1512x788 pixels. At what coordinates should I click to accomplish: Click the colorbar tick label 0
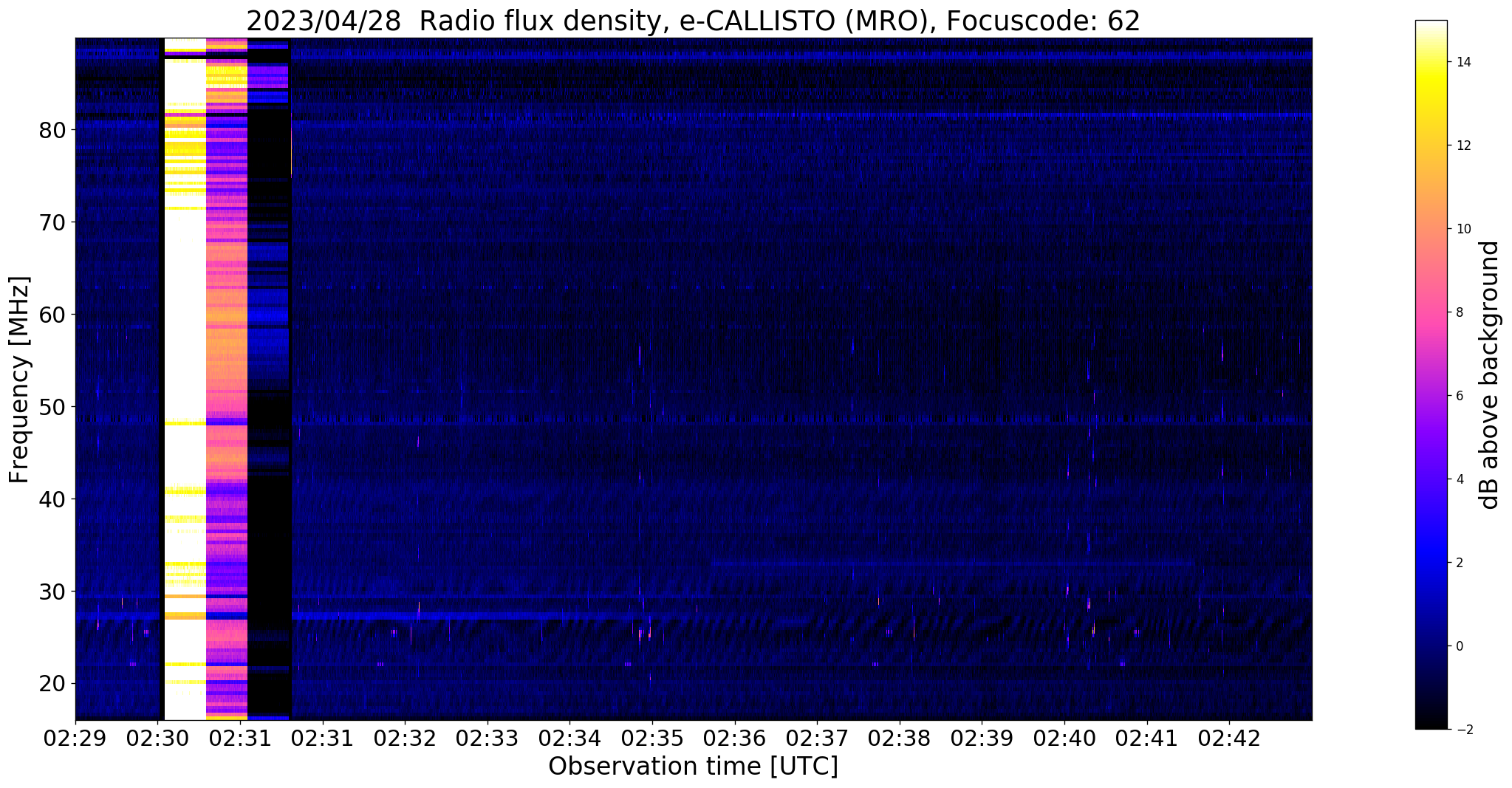click(x=1460, y=646)
